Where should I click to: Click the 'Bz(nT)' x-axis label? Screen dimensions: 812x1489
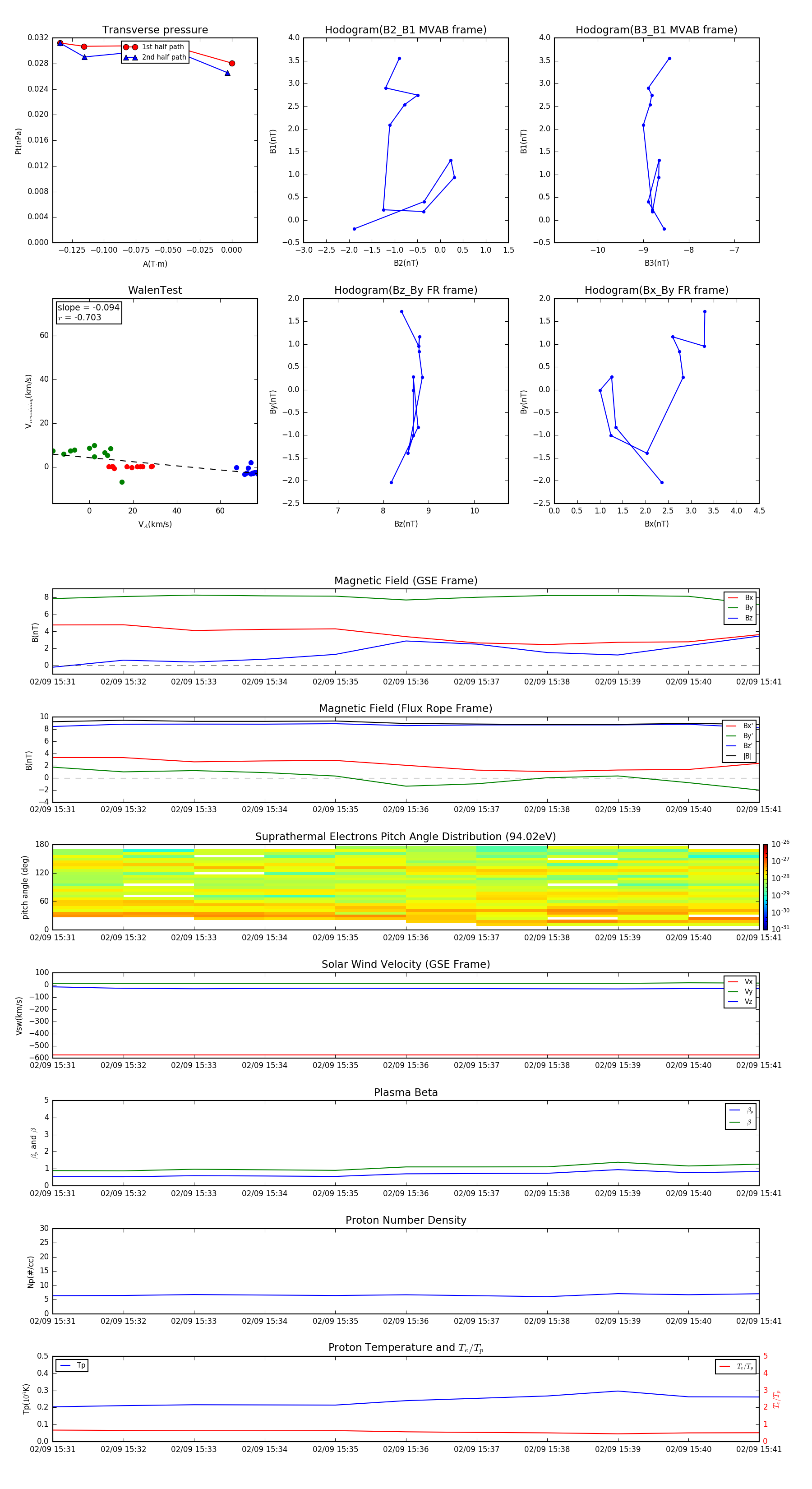[x=406, y=524]
